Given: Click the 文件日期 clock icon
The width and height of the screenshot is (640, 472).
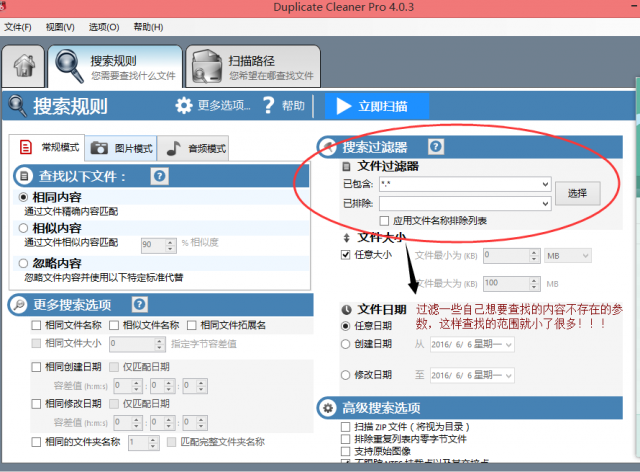Looking at the screenshot, I should (346, 310).
